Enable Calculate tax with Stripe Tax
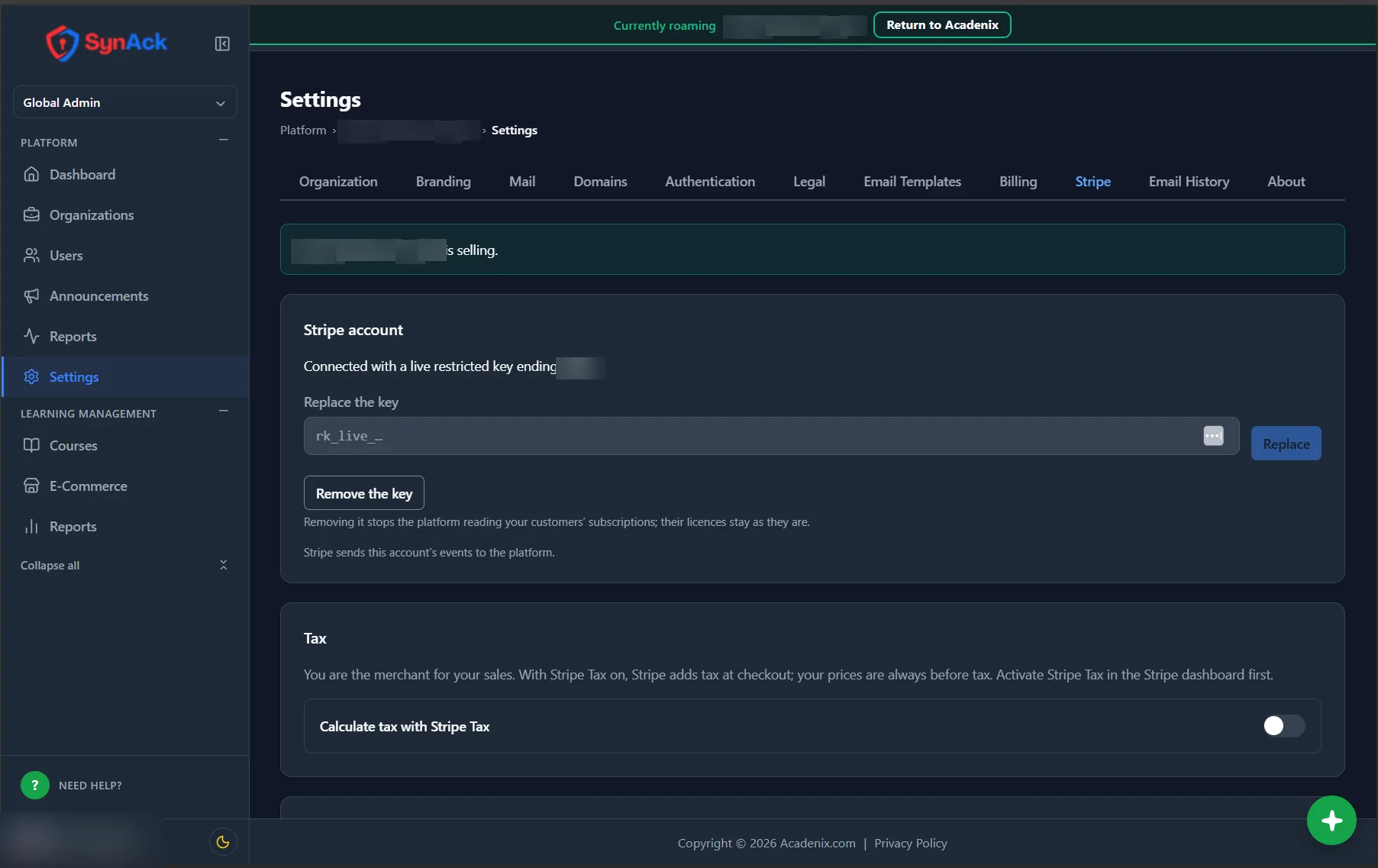This screenshot has height=868, width=1378. click(1284, 726)
